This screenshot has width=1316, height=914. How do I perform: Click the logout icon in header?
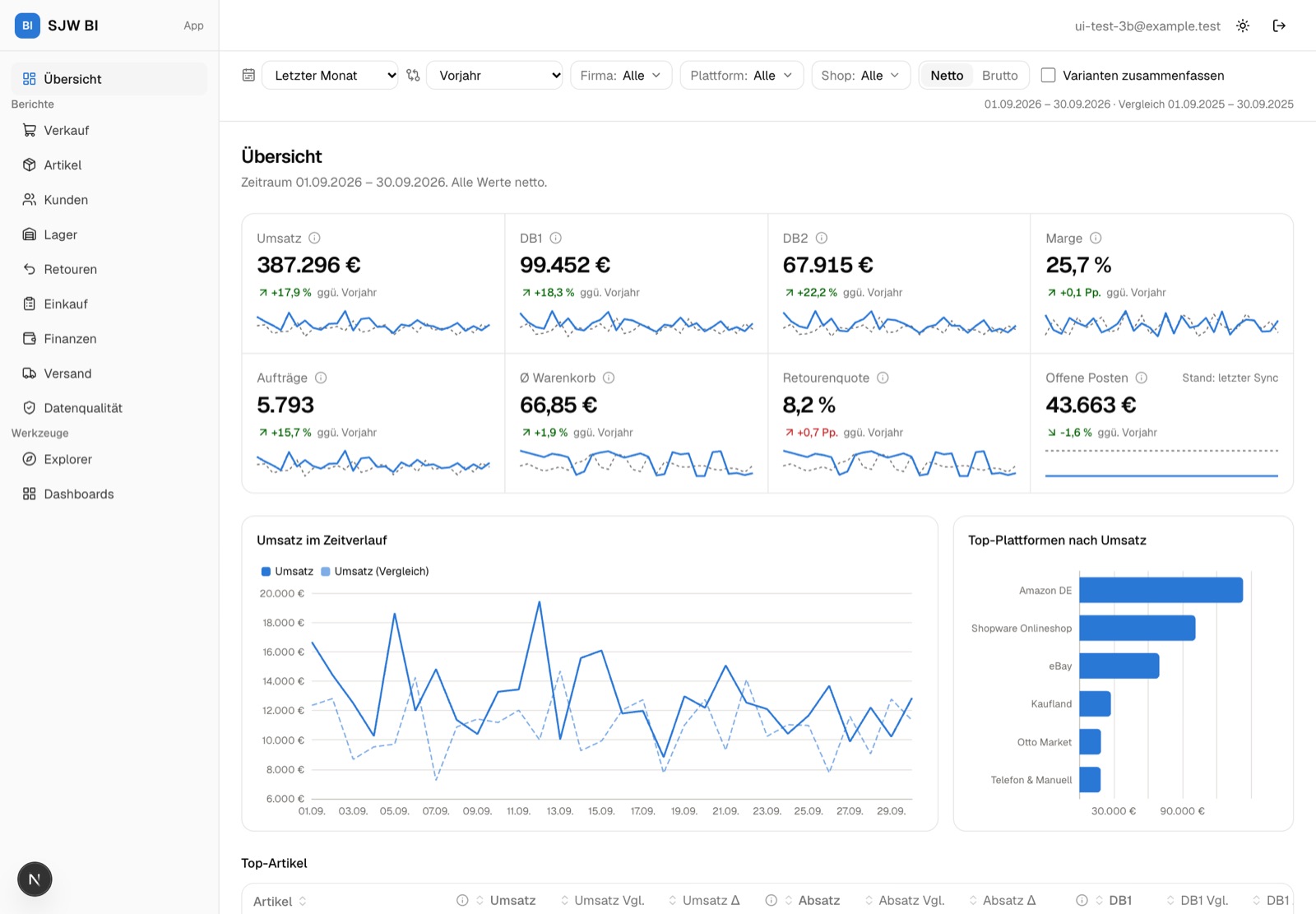pyautogui.click(x=1279, y=26)
